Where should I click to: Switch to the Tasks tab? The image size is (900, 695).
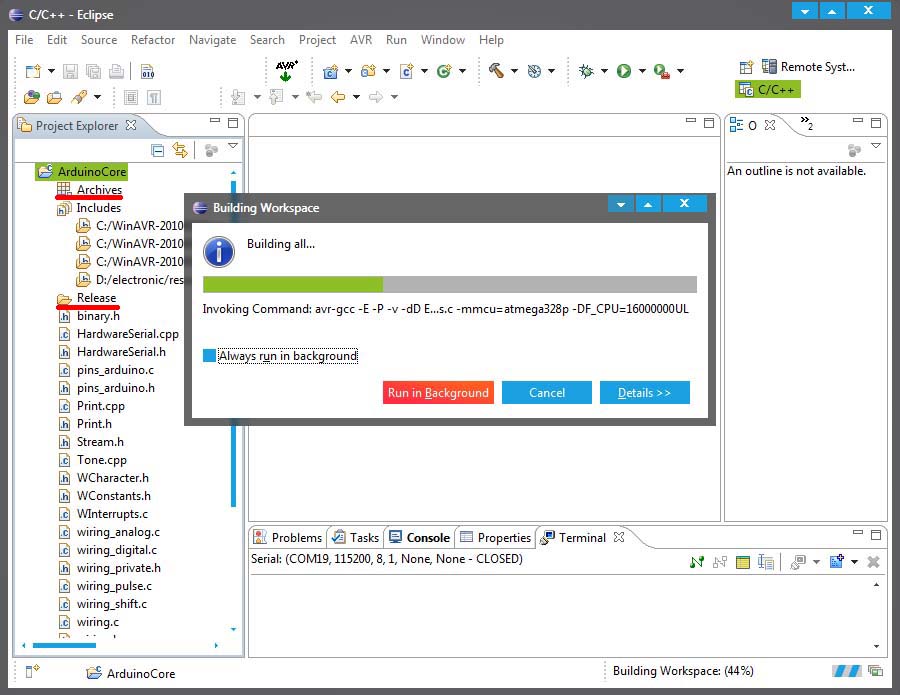point(356,538)
